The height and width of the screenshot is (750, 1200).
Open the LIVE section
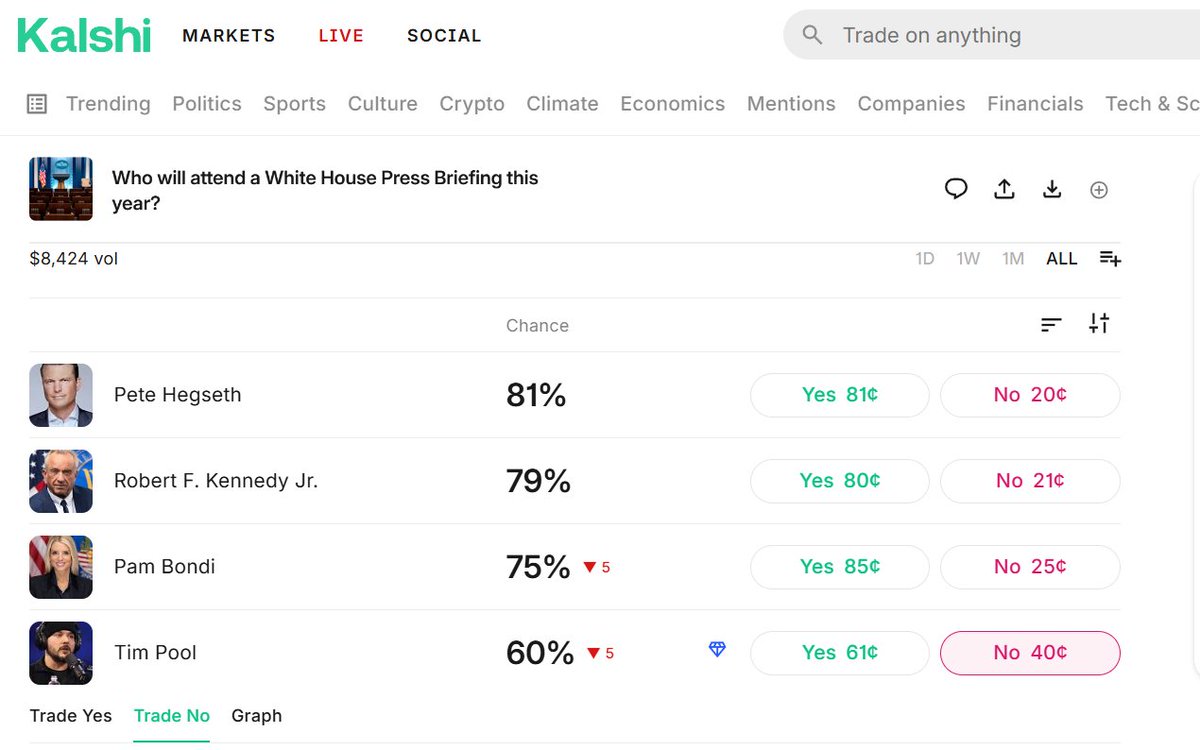click(341, 36)
